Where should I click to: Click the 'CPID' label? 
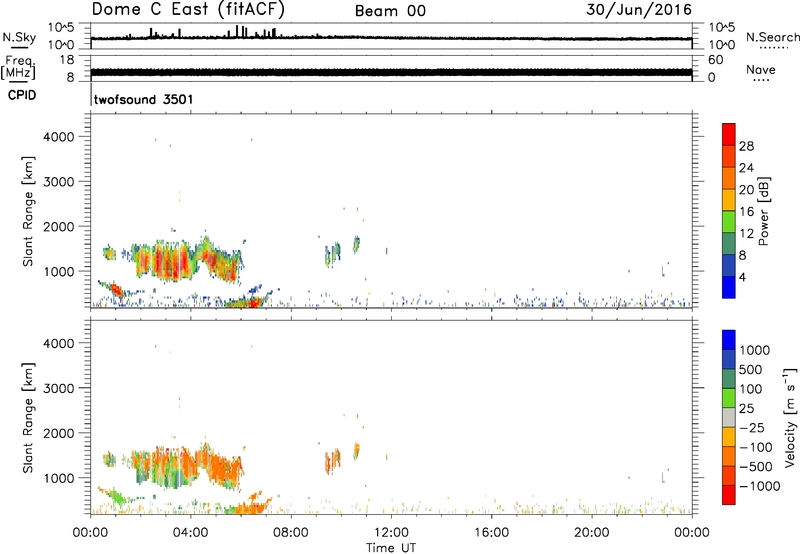point(22,95)
